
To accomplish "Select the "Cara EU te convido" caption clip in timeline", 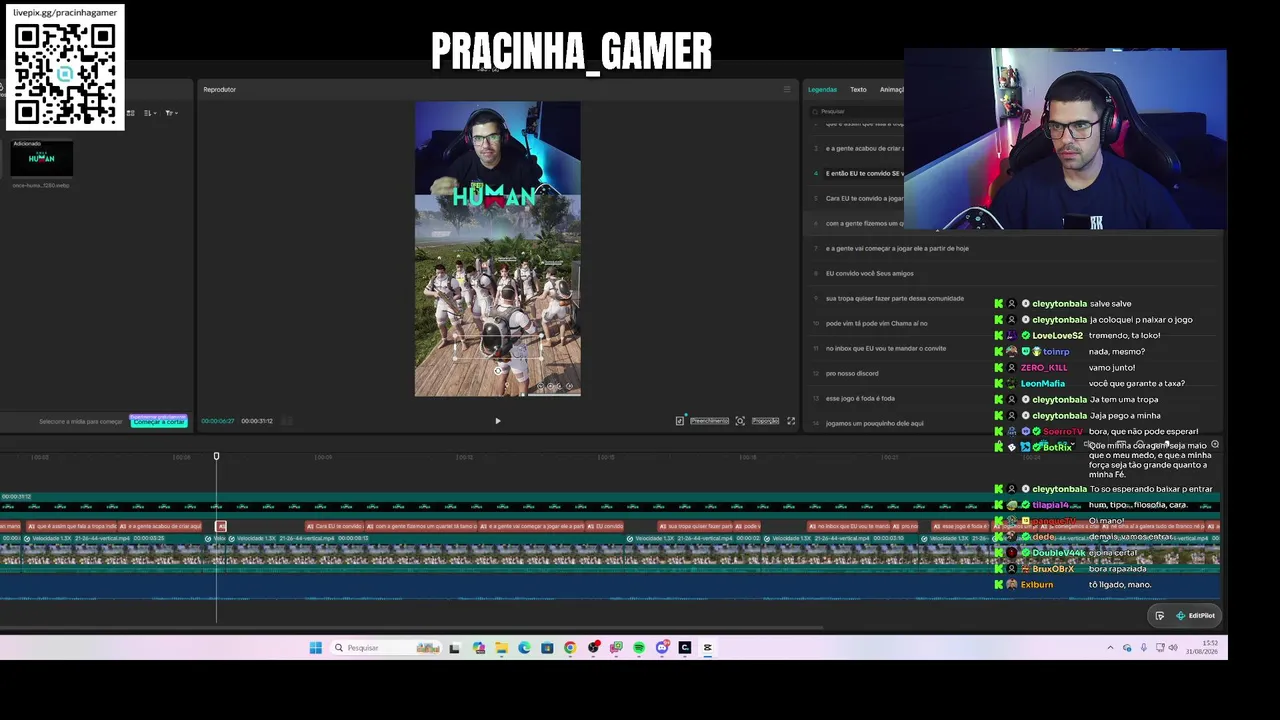I will coord(334,526).
